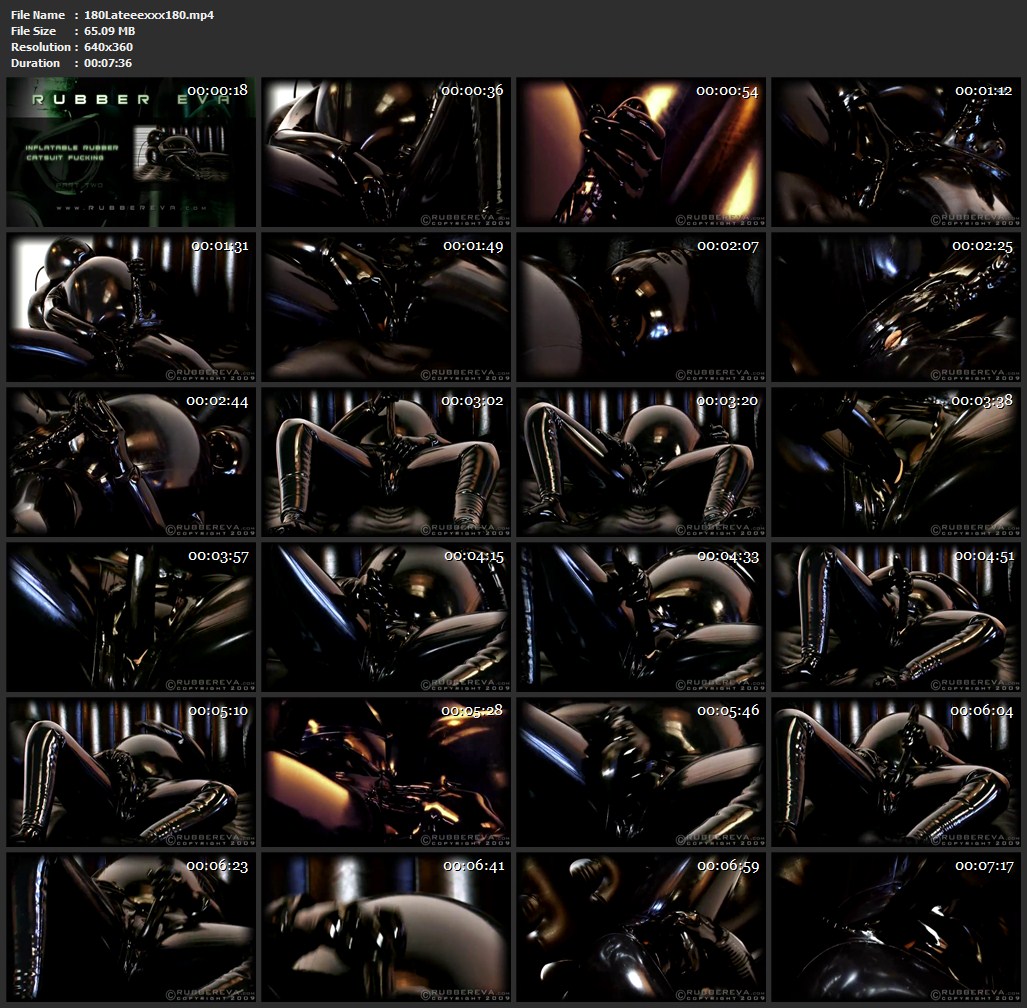Viewport: 1027px width, 1008px height.
Task: Select the thumbnail at 00:03:57
Action: pos(131,617)
